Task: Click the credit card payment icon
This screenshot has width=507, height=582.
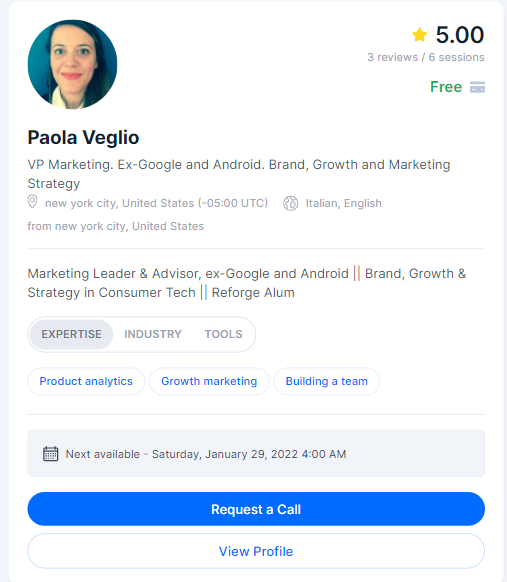Action: 477,87
